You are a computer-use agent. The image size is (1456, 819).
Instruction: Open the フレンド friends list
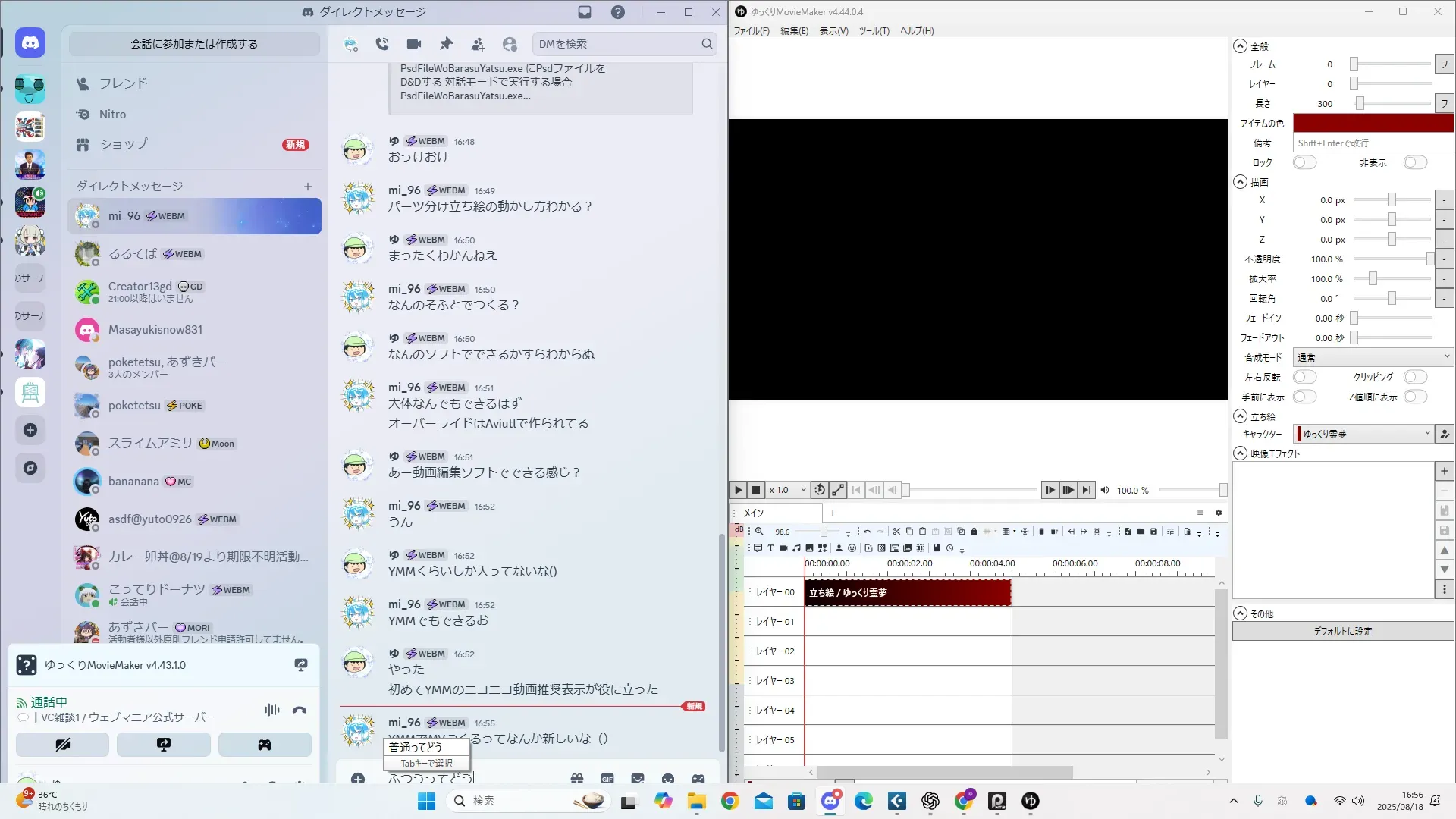123,83
